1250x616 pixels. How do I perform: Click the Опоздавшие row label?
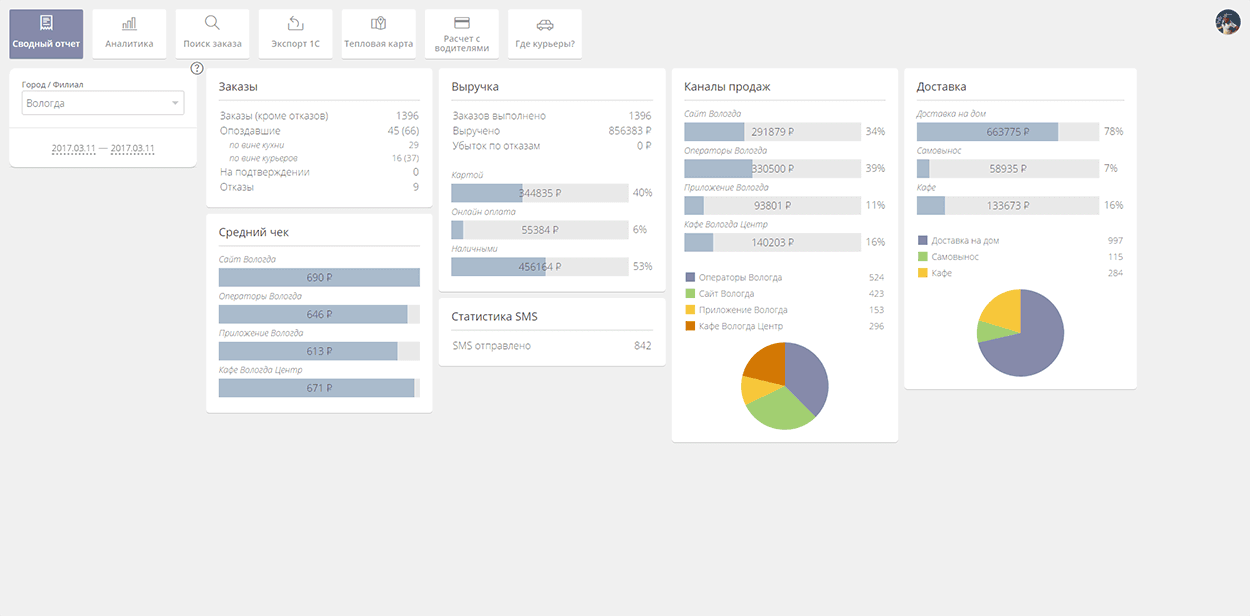pyautogui.click(x=250, y=131)
